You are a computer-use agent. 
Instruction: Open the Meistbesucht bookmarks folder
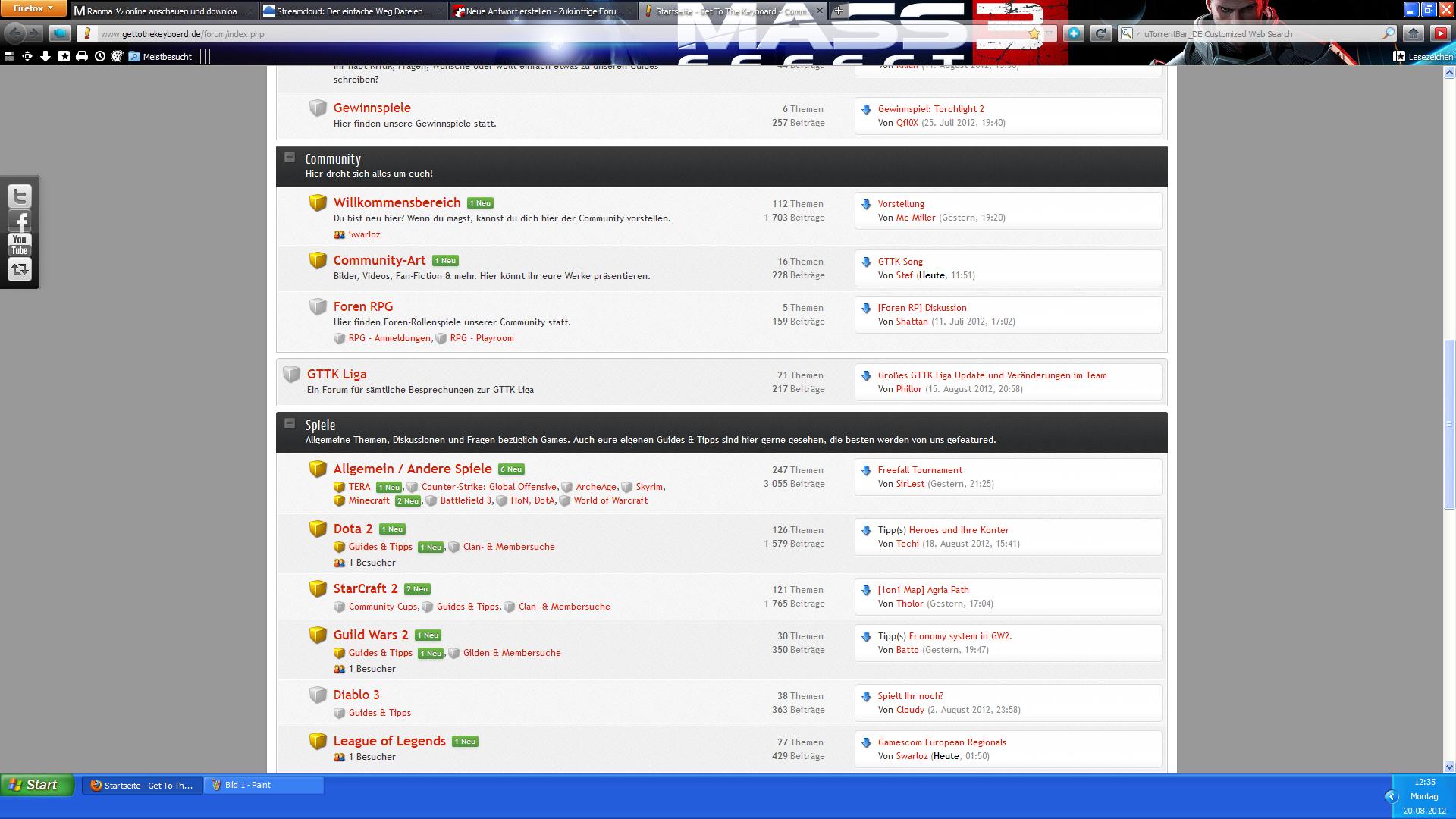point(160,57)
